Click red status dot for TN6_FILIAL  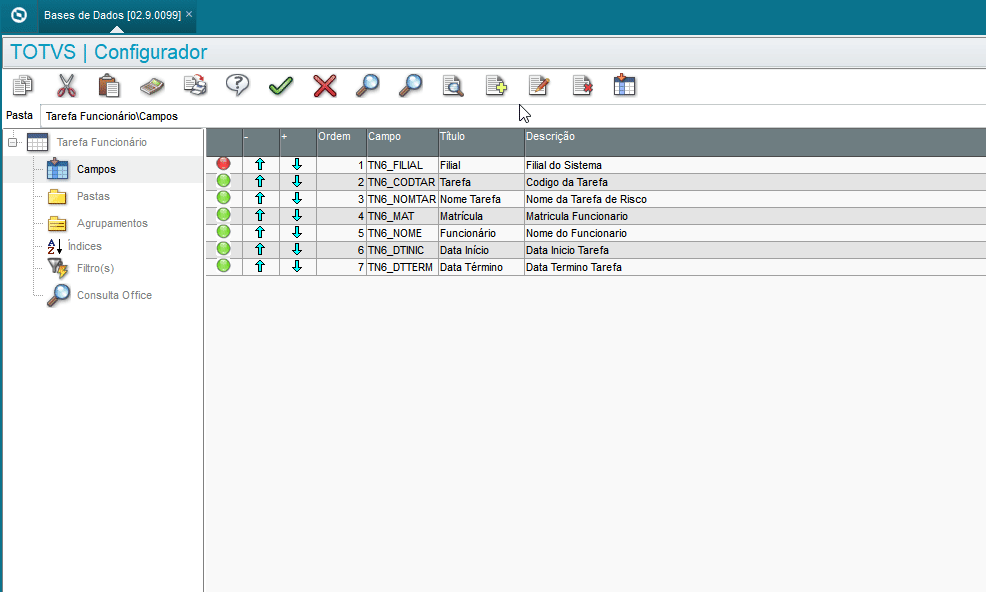click(x=223, y=164)
